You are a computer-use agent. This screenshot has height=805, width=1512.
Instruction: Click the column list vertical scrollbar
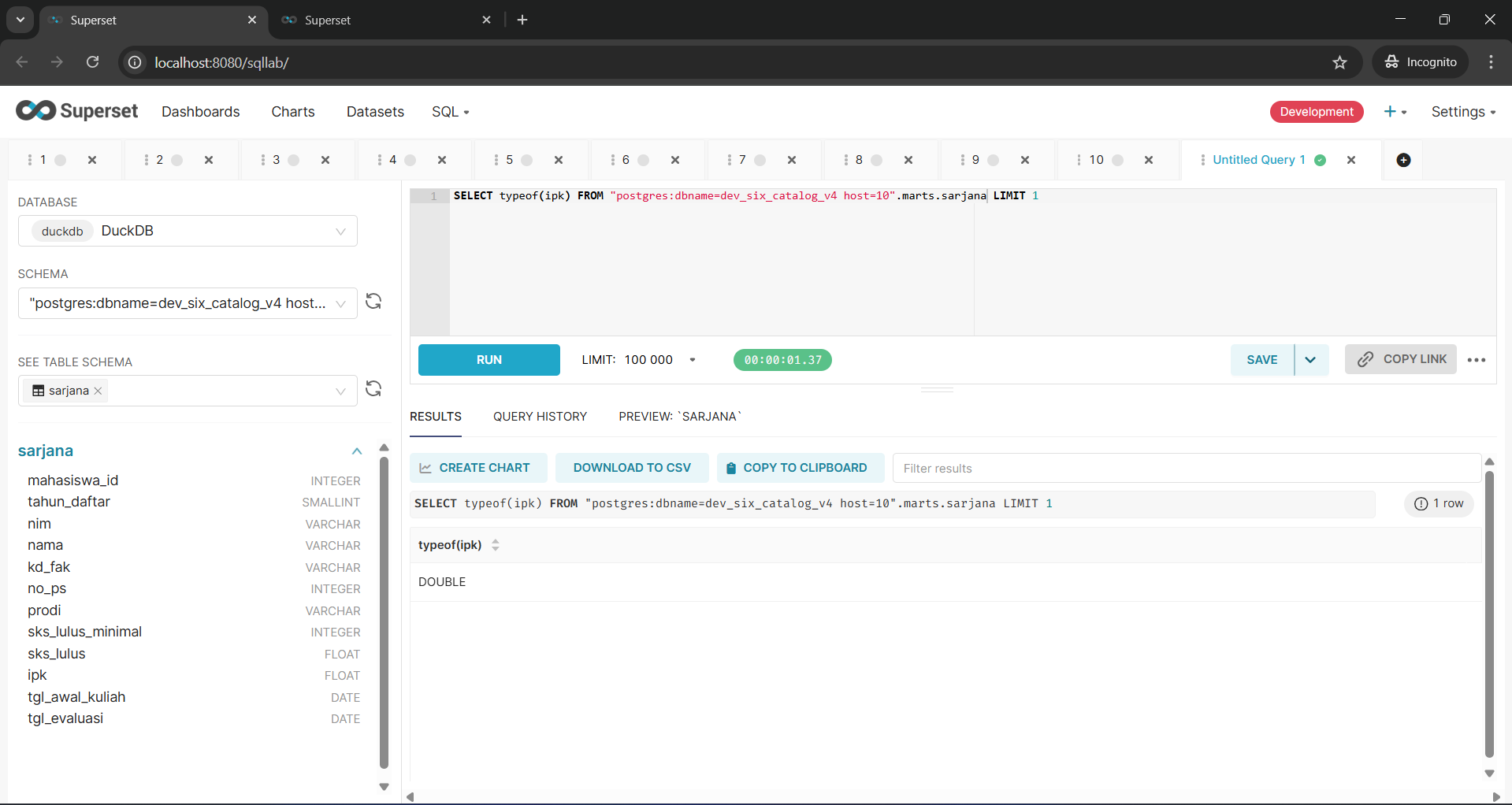coord(385,612)
